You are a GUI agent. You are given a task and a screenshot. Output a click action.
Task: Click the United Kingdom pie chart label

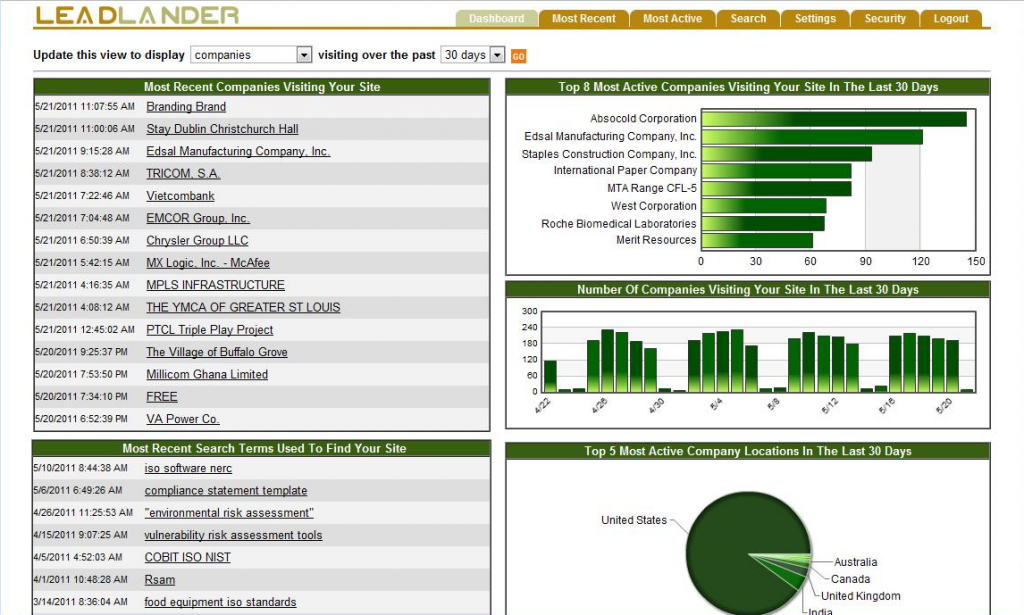click(x=861, y=596)
